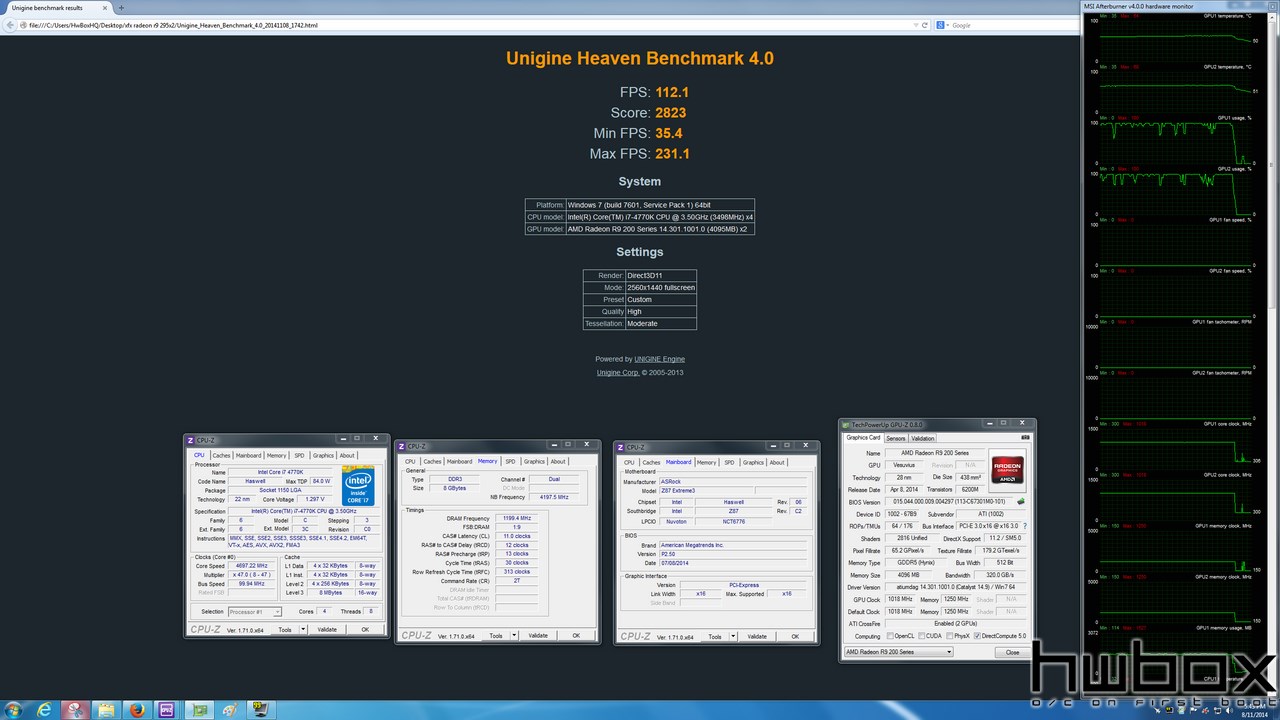Open the Validation tab in GPU-Z
Screen dimensions: 1280x720
click(x=923, y=438)
